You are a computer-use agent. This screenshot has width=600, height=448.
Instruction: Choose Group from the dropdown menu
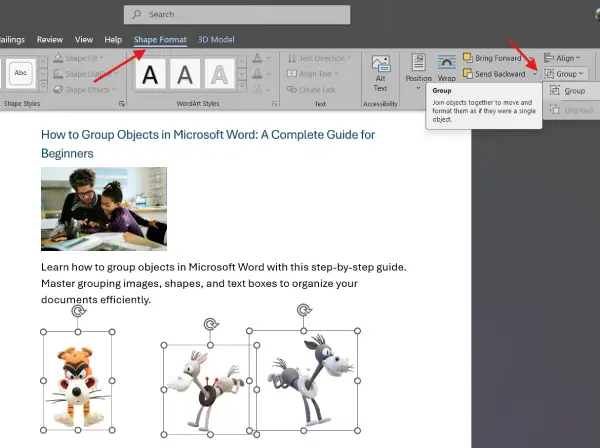[571, 91]
